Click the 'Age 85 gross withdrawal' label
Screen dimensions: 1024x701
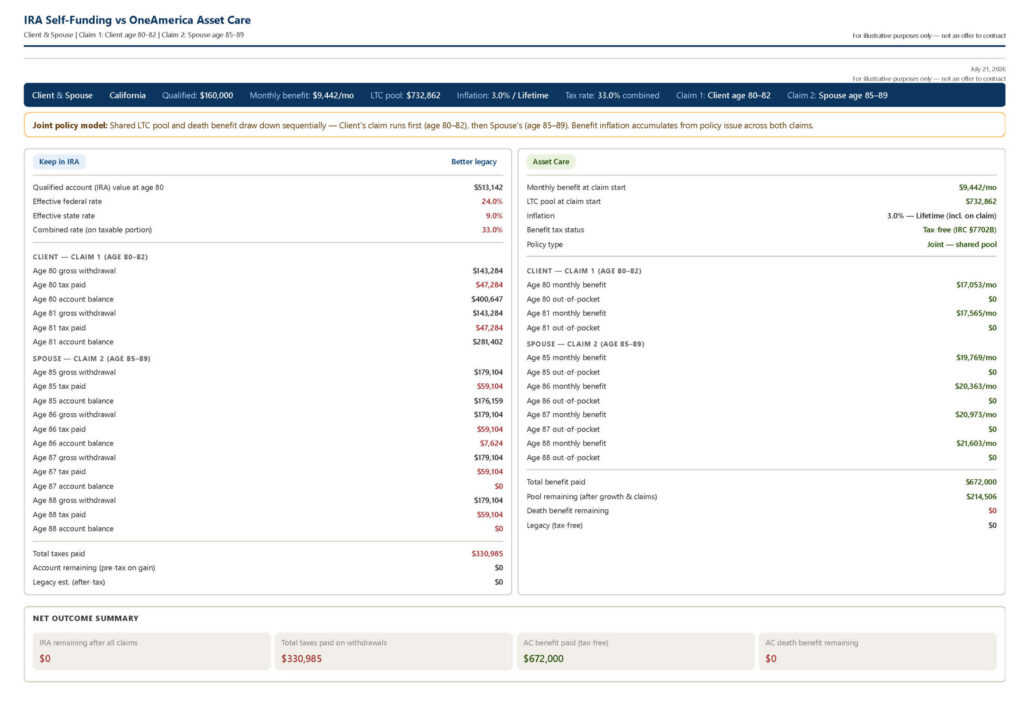(x=74, y=372)
